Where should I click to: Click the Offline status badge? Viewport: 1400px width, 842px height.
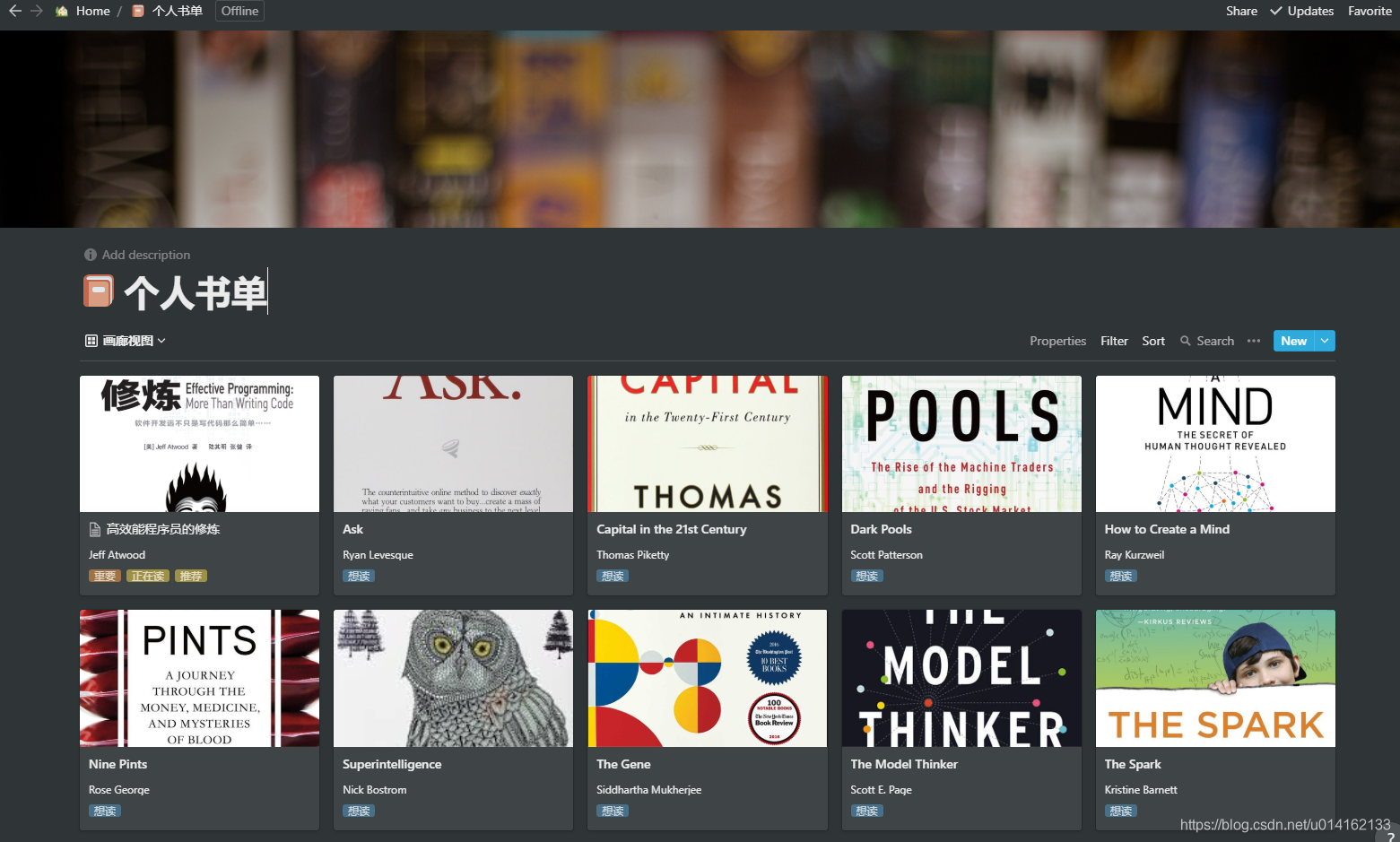239,11
